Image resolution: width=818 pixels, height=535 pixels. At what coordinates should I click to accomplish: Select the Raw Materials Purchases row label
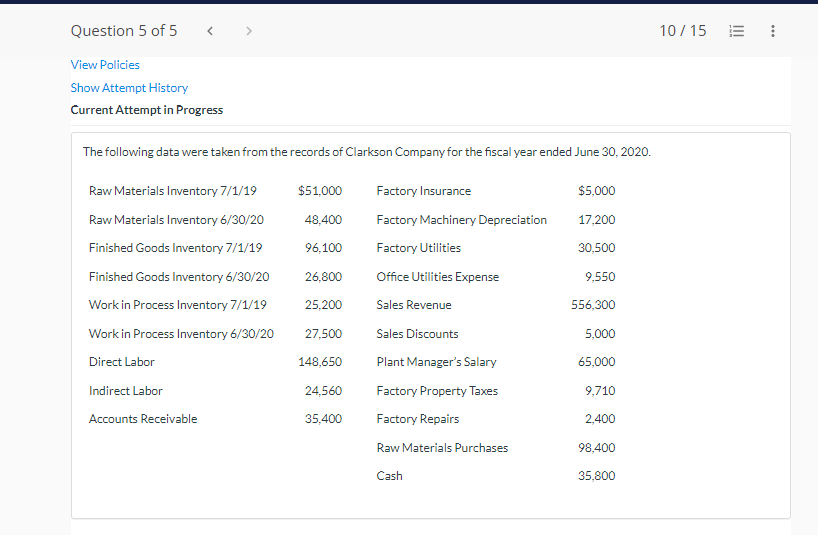tap(442, 448)
